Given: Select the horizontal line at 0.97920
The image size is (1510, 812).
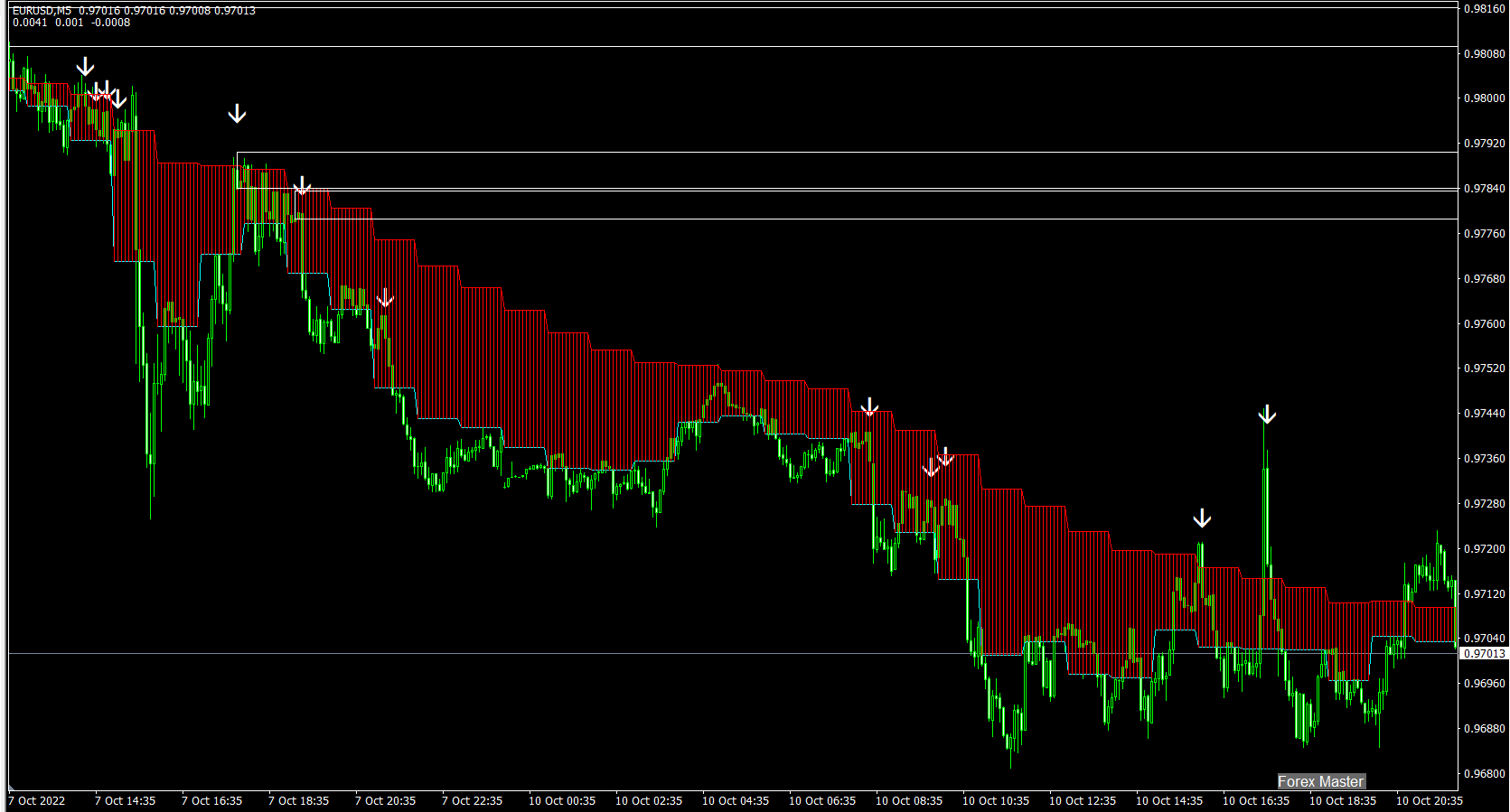Looking at the screenshot, I should (x=847, y=152).
